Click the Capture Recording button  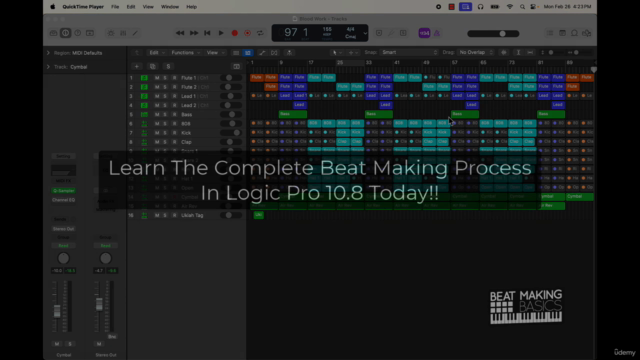pyautogui.click(x=247, y=33)
